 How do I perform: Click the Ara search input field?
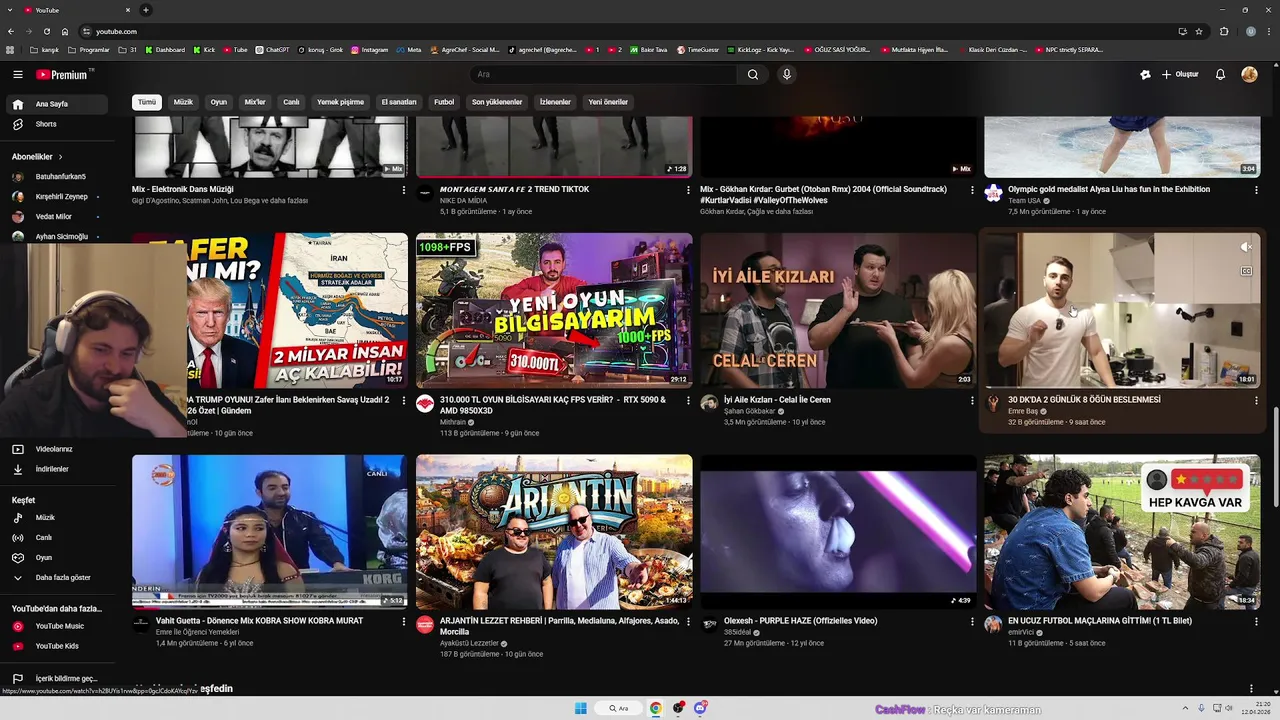(x=603, y=74)
